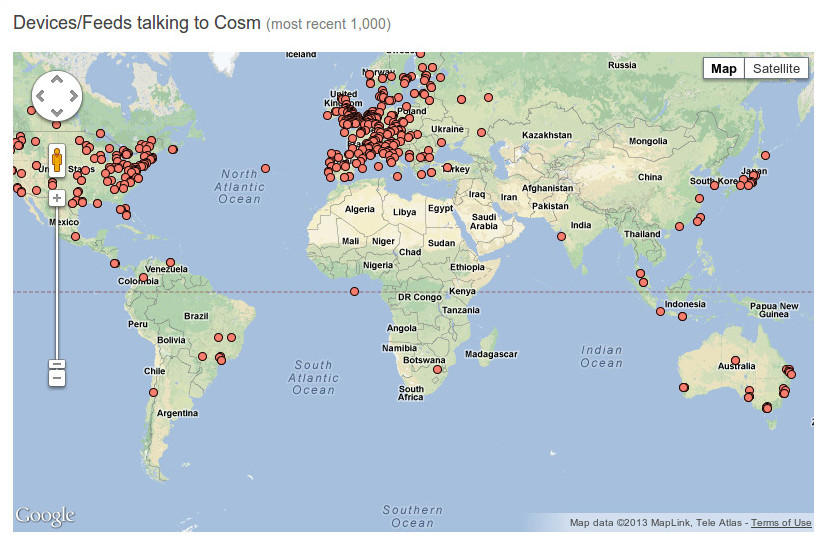Click the orange Pegman Street View icon

(x=57, y=160)
